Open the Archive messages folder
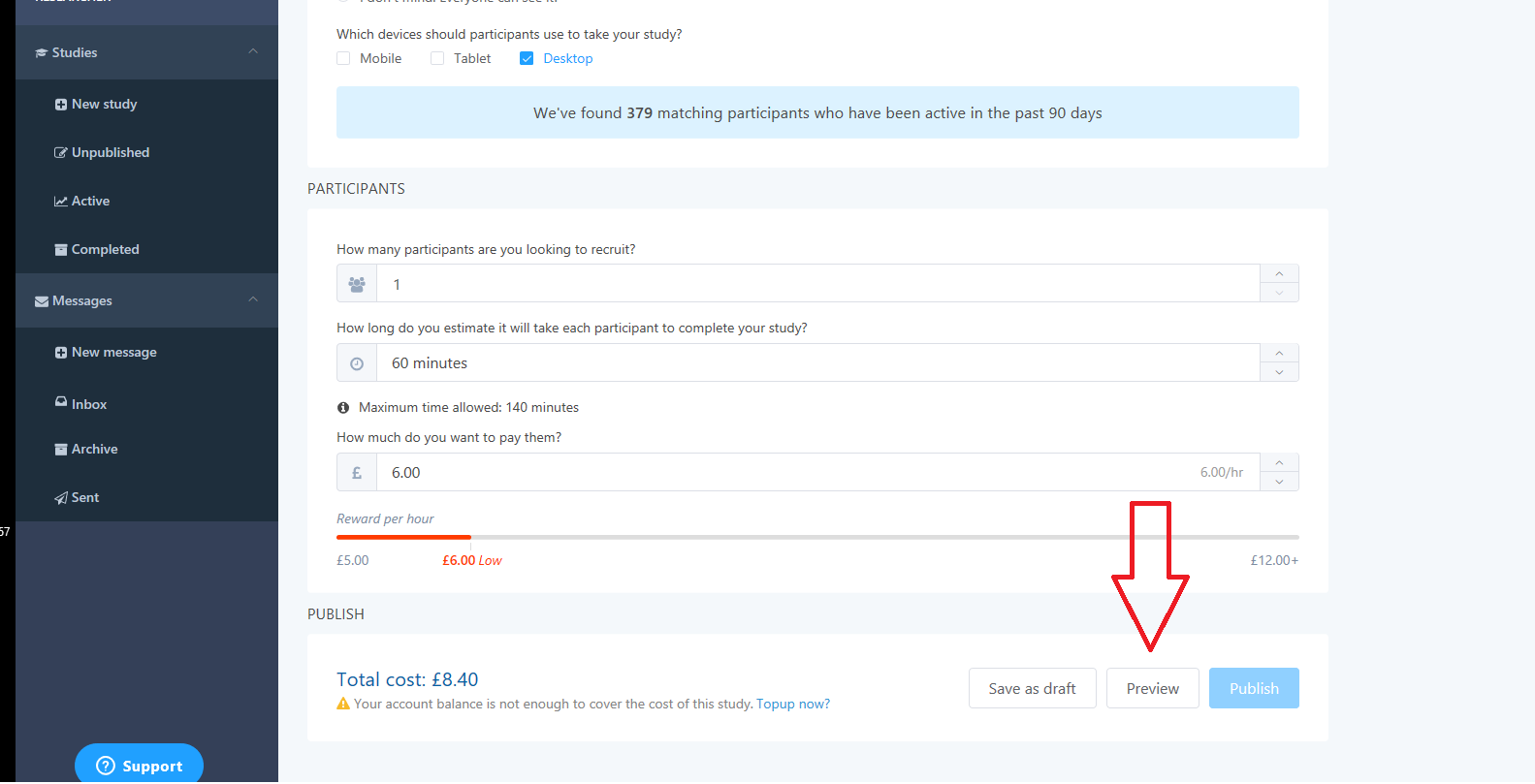Viewport: 1535px width, 784px height. (94, 450)
